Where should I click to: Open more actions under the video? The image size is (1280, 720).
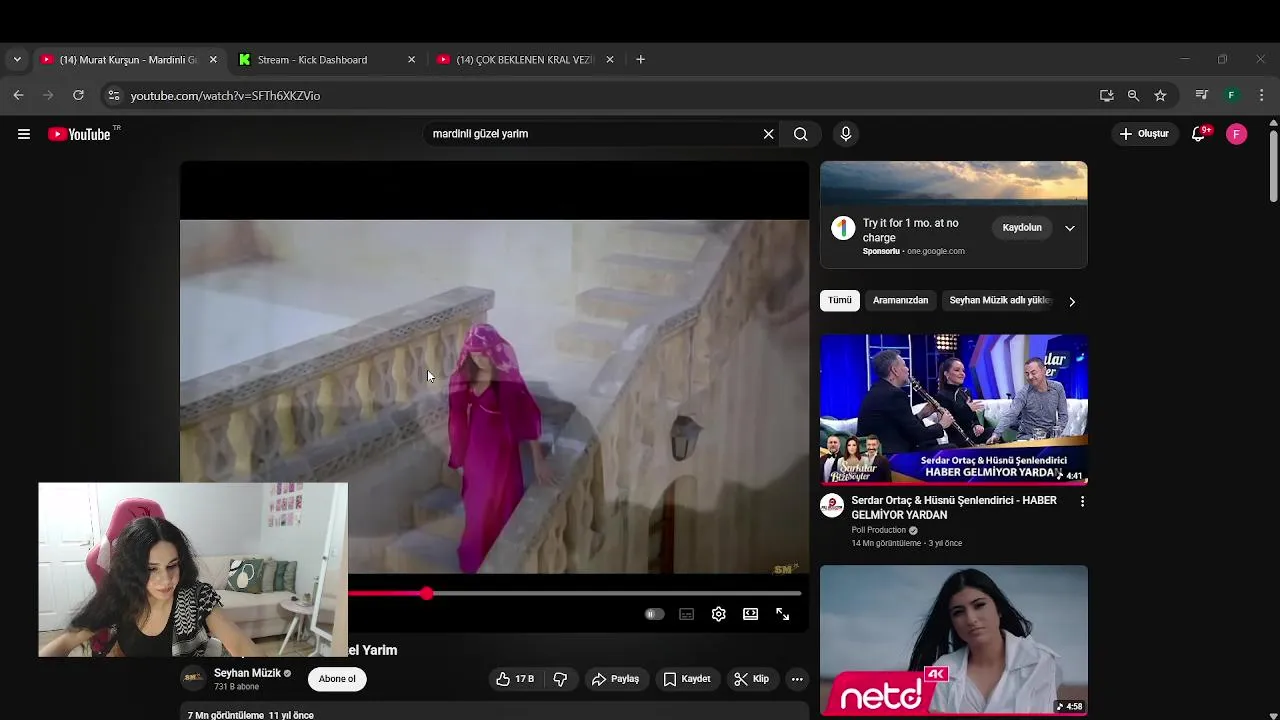(x=797, y=679)
